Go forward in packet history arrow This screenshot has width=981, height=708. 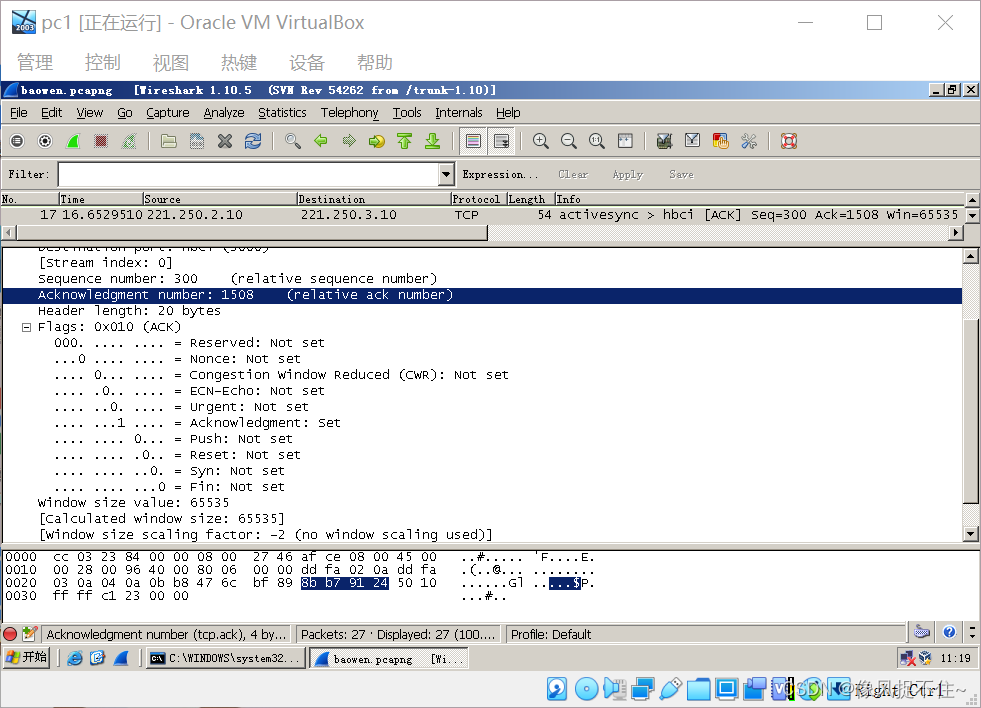pos(348,141)
